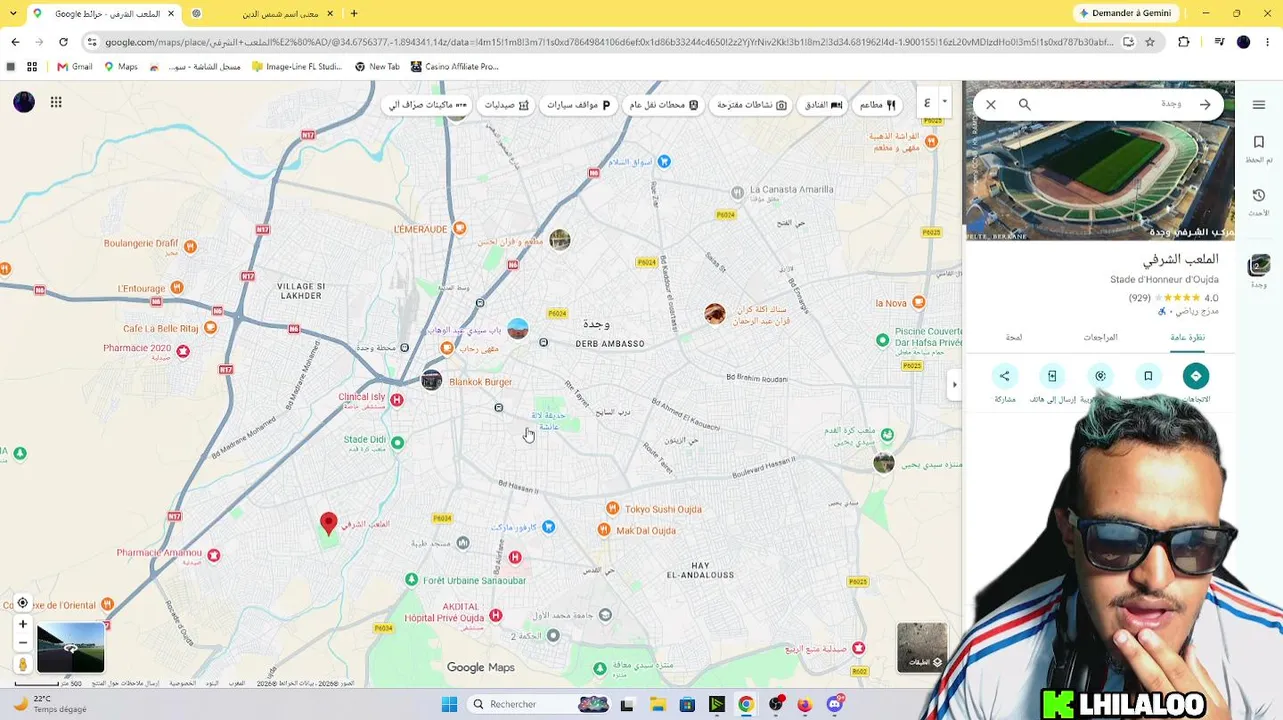Viewport: 1283px width, 720px height.
Task: Click the Tokyo Sushi Oujda restaurant marker
Action: 612,509
